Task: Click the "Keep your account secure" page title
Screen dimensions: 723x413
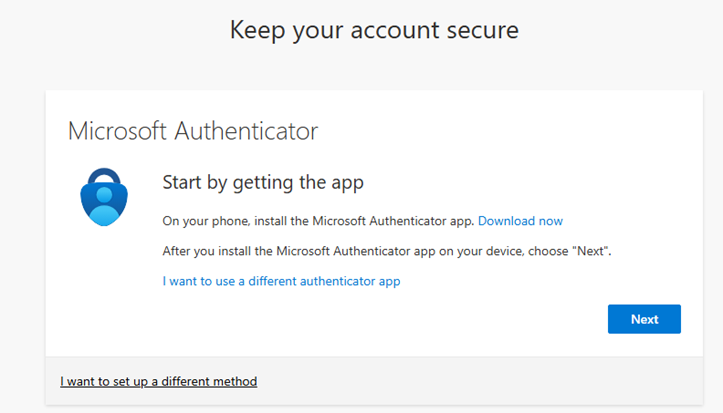Action: 374,30
